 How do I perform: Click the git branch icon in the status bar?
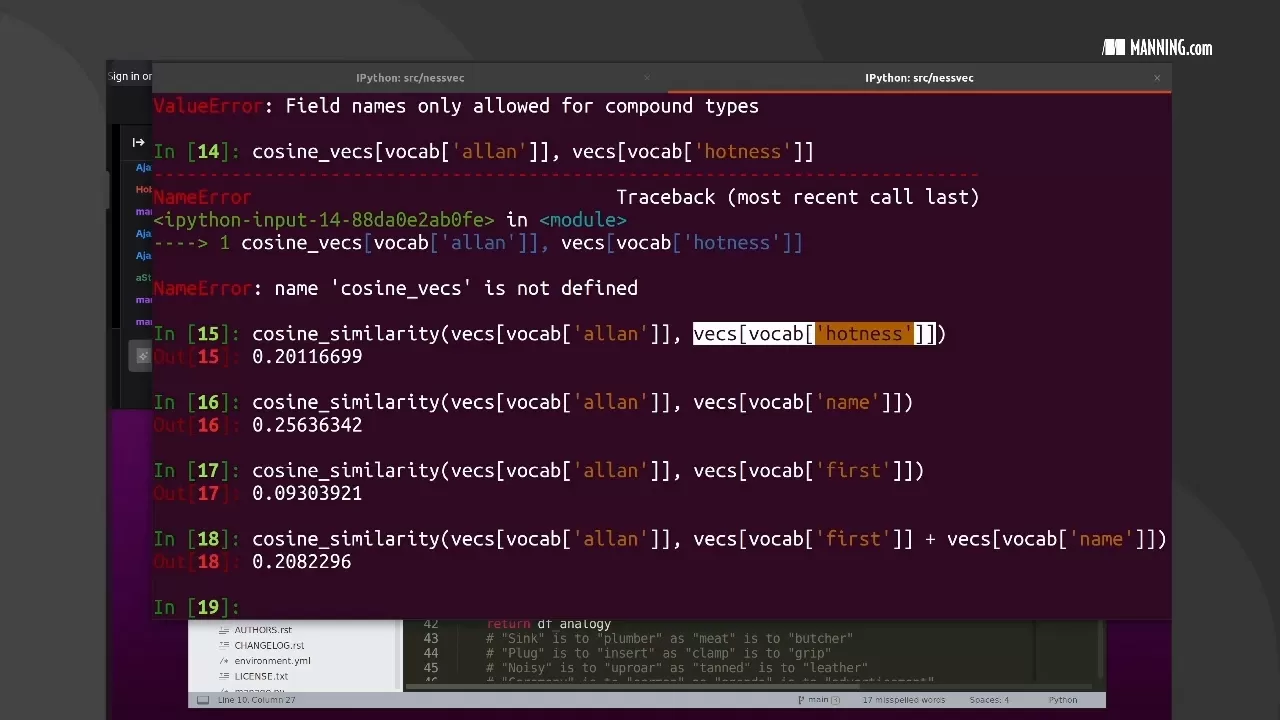803,700
